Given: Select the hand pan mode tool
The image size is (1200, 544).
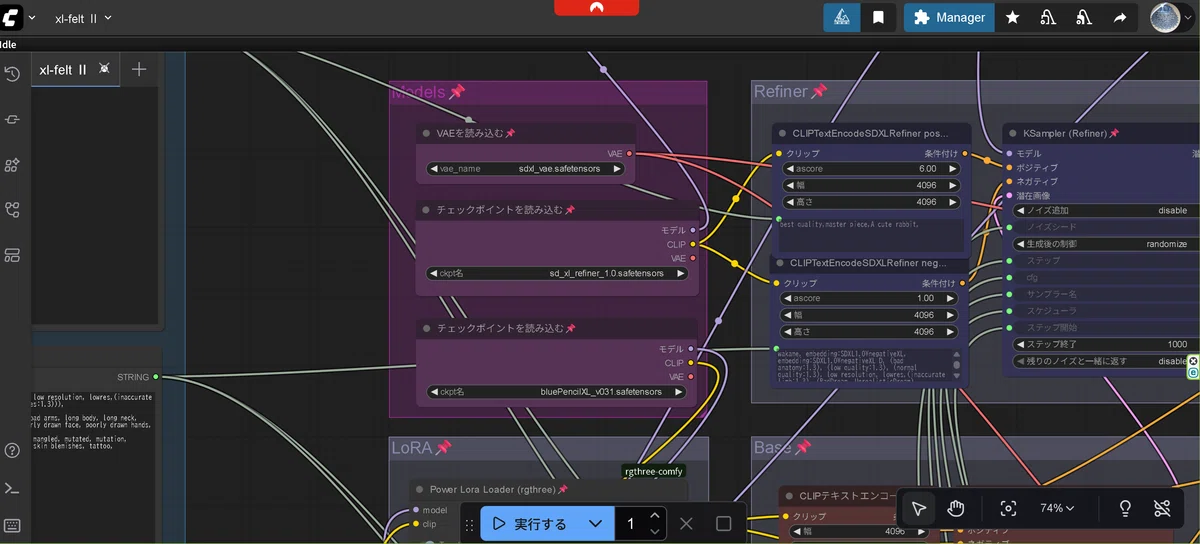Looking at the screenshot, I should point(956,508).
